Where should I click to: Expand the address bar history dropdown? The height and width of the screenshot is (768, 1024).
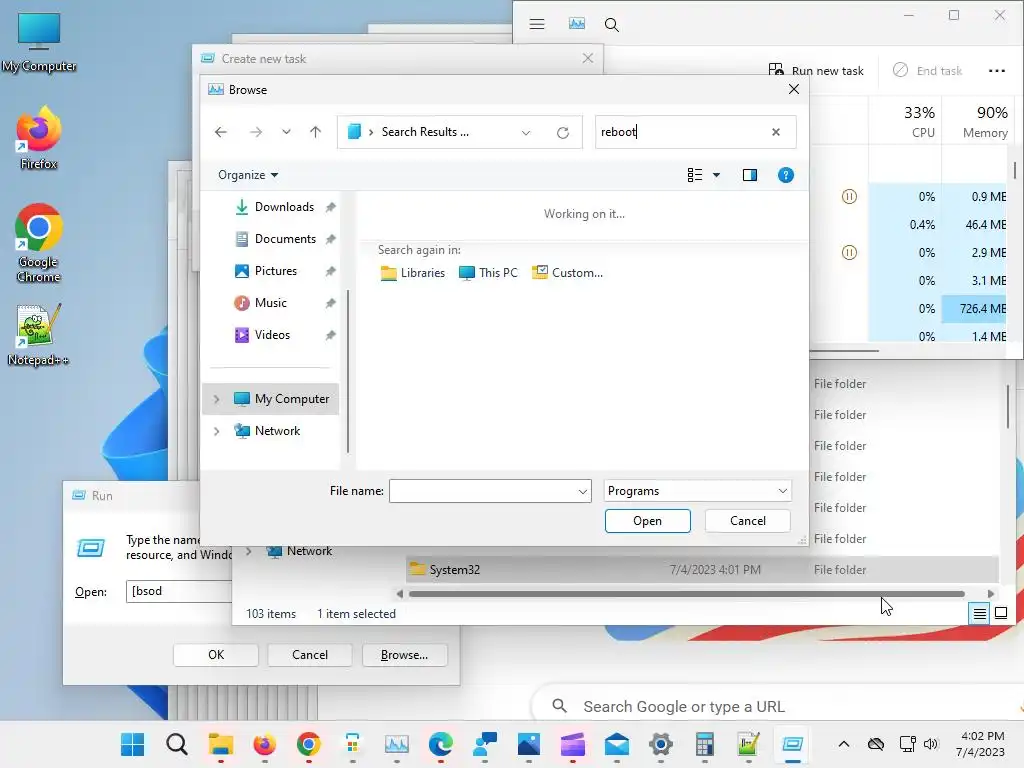526,133
